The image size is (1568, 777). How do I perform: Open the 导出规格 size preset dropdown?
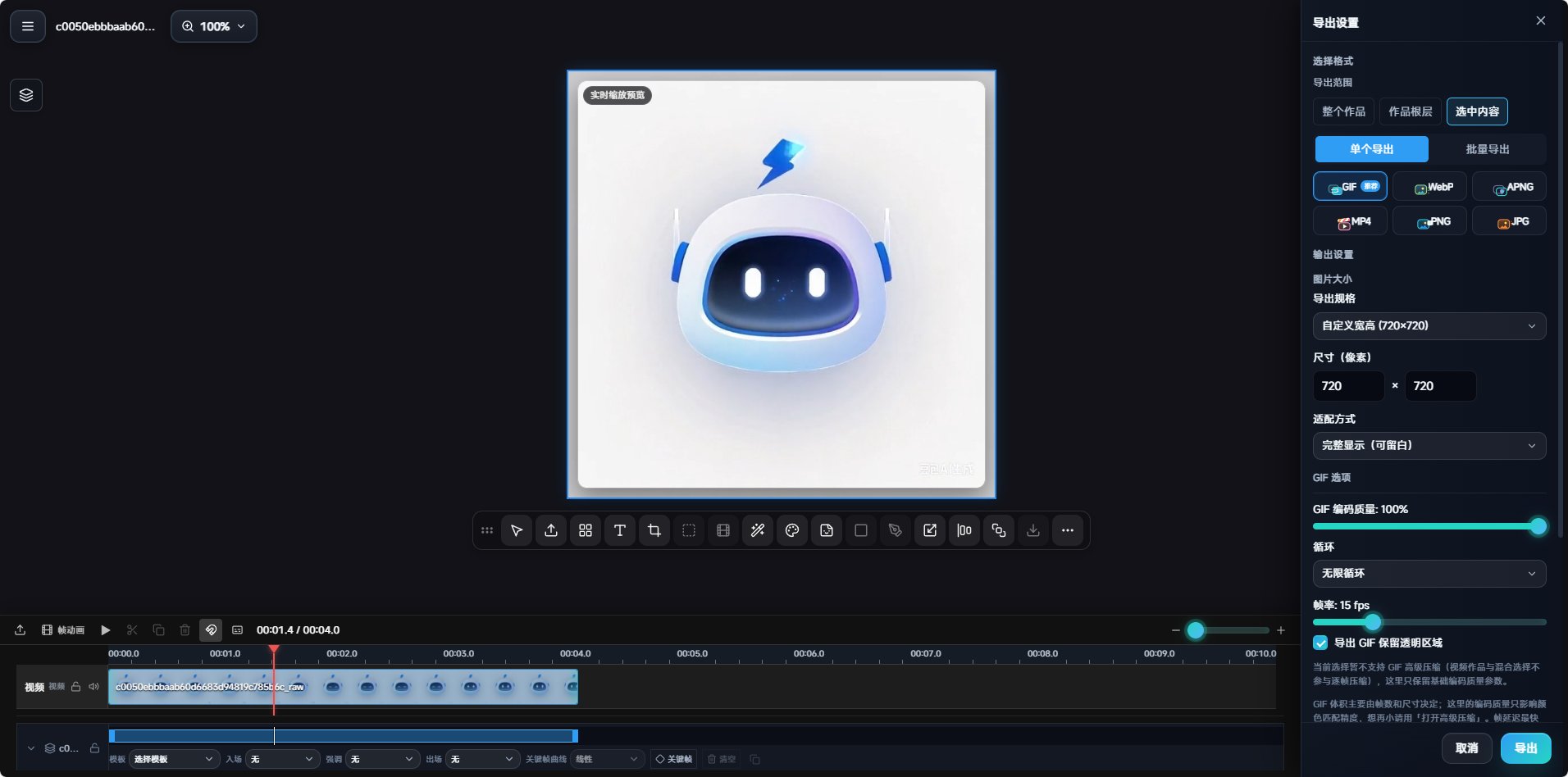click(1429, 326)
